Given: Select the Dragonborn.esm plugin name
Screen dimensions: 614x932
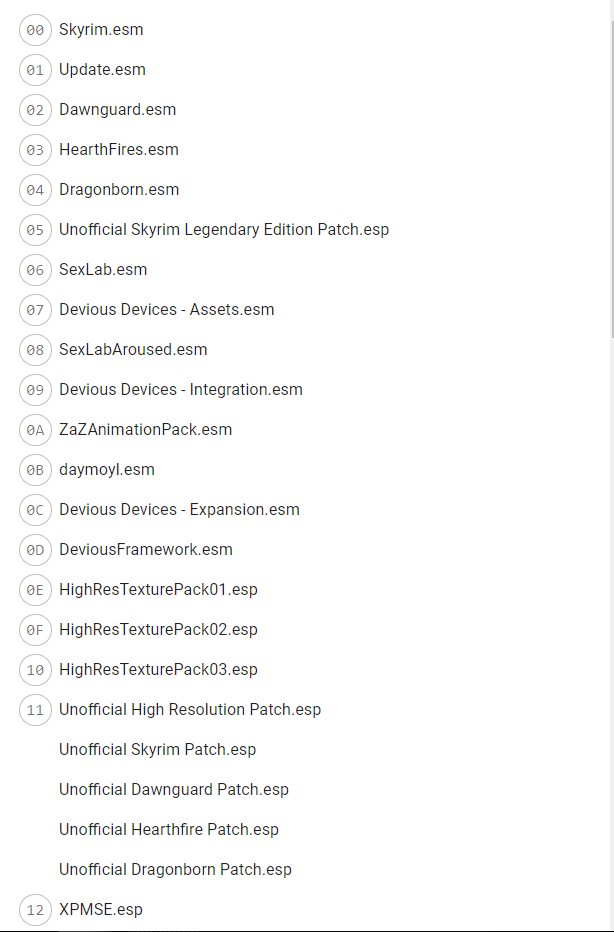Looking at the screenshot, I should (119, 190).
